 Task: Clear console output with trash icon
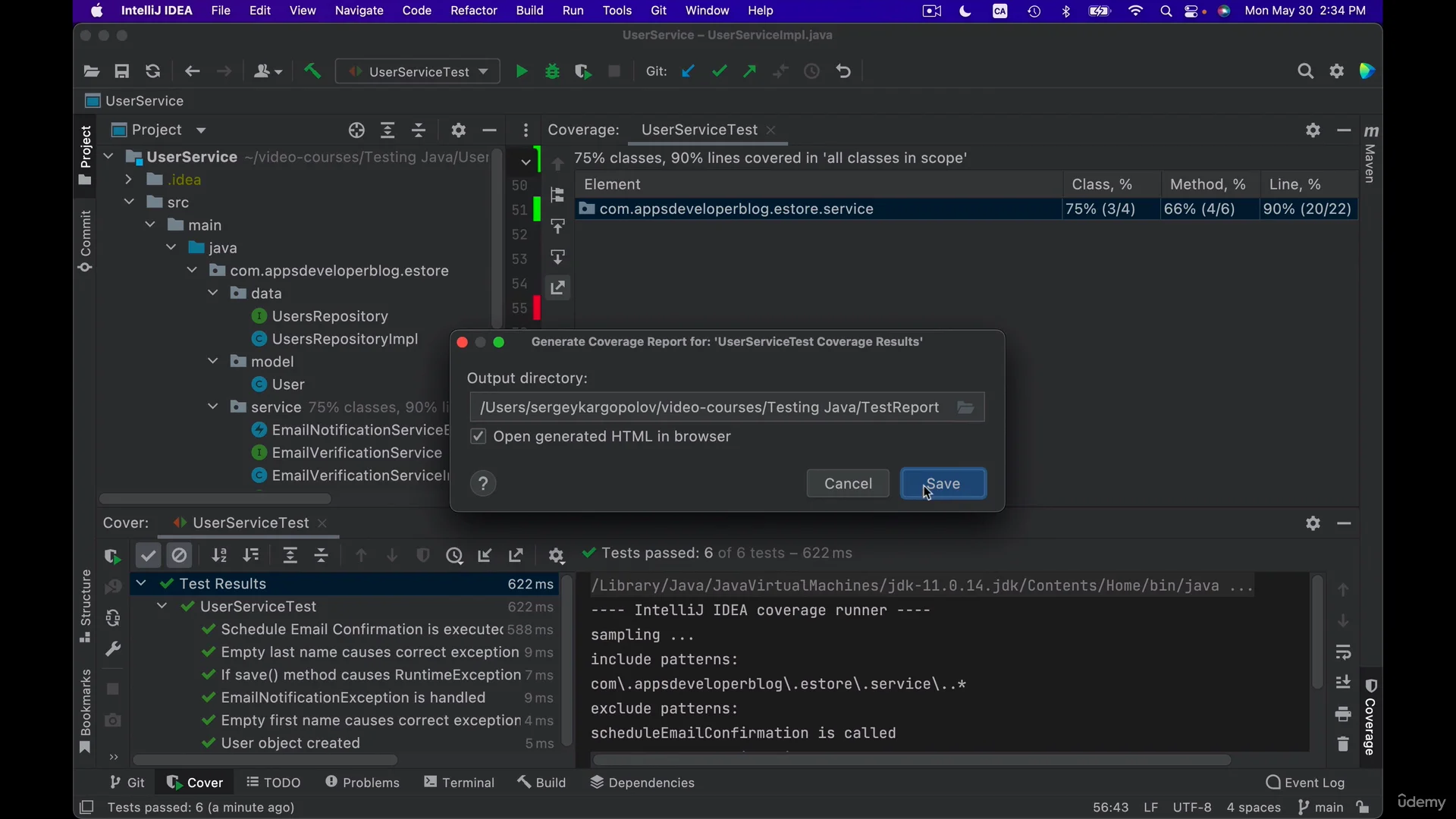click(x=1343, y=745)
